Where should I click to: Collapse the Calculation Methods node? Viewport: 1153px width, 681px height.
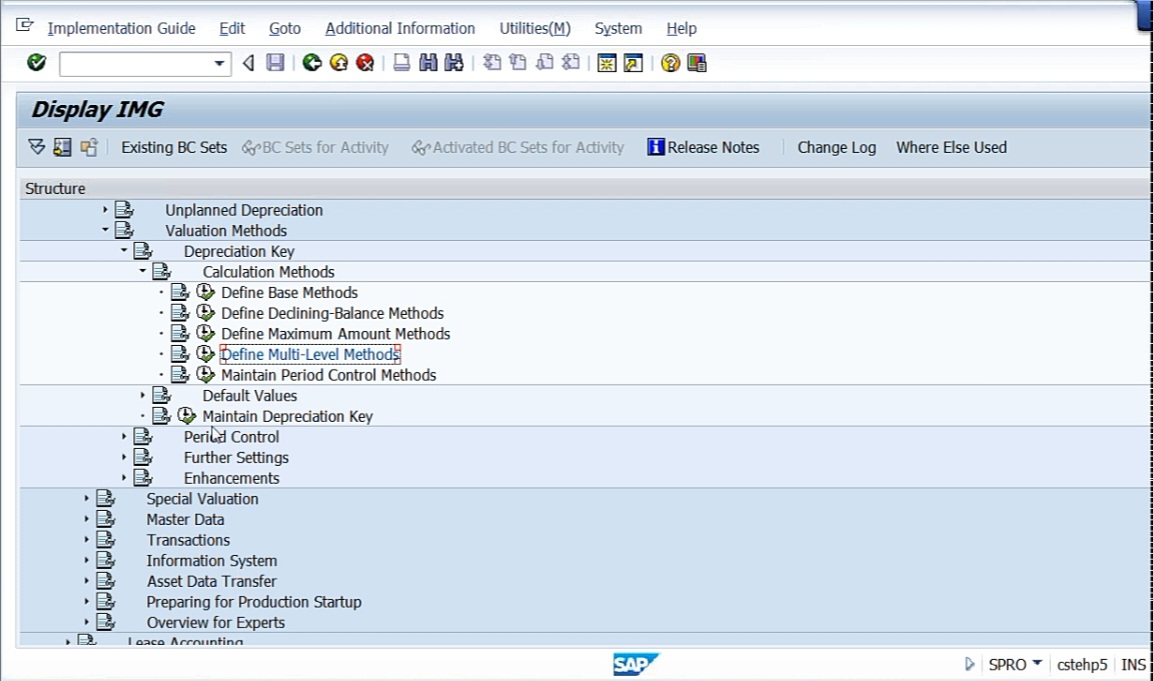pos(143,271)
